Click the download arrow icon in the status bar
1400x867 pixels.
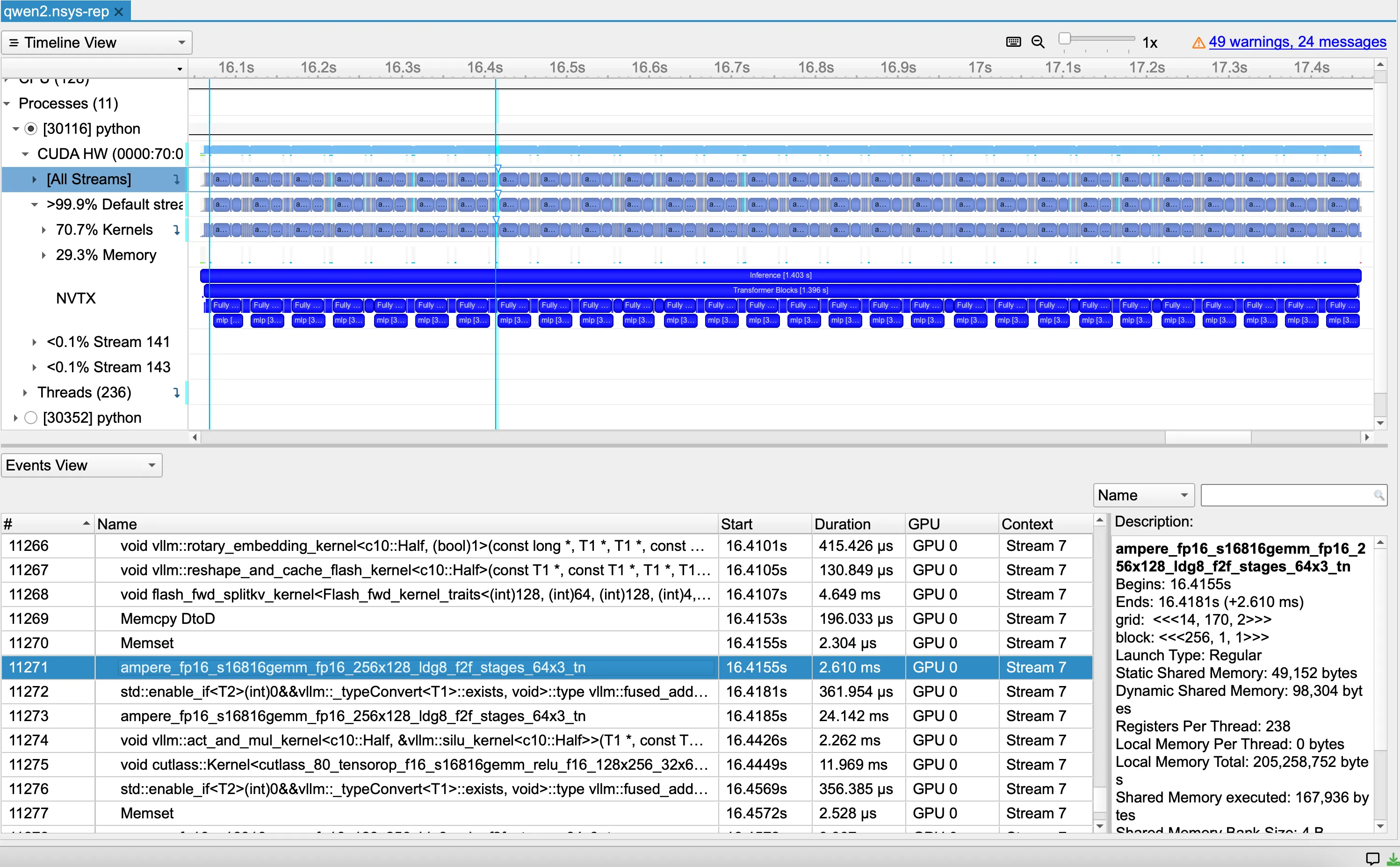click(1392, 859)
